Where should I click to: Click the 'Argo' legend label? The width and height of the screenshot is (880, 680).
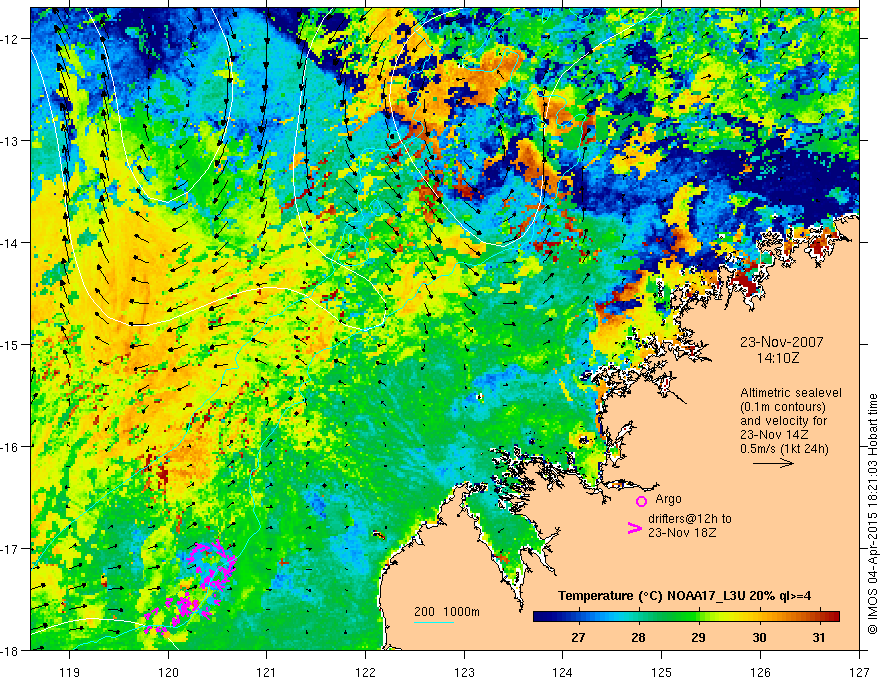pos(668,499)
